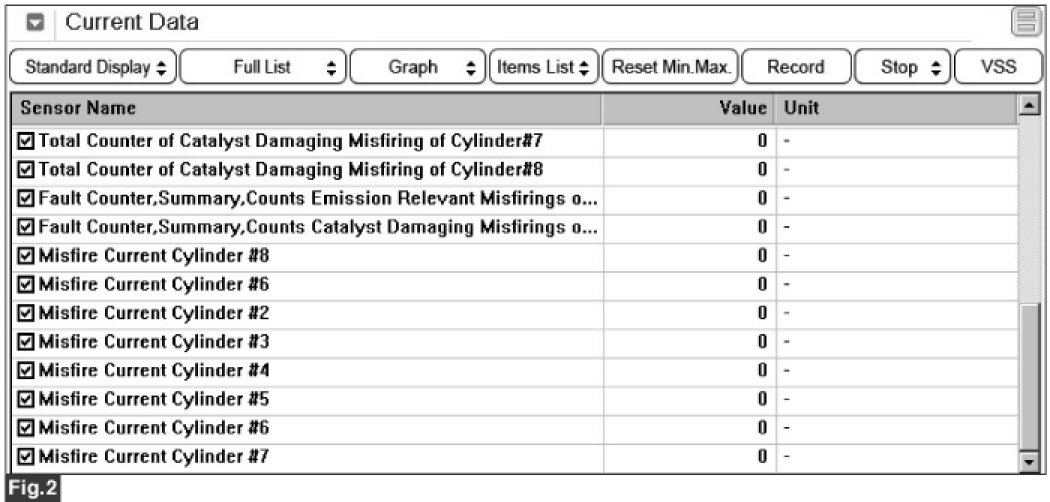Image resolution: width=1050 pixels, height=502 pixels.
Task: Open the Graph dropdown
Action: pyautogui.click(x=418, y=67)
